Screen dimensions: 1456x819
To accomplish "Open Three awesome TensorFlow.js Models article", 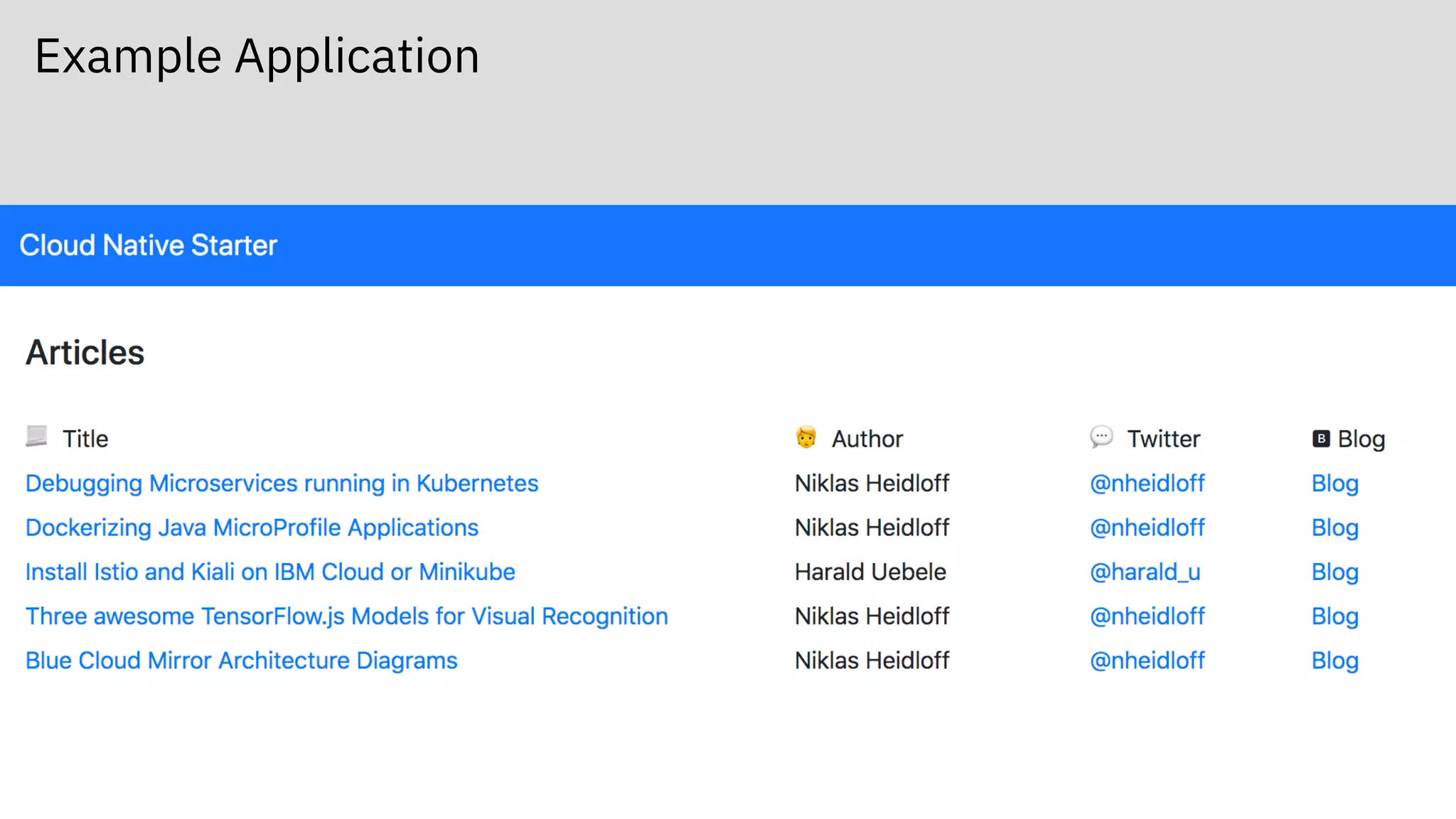I will pyautogui.click(x=347, y=616).
